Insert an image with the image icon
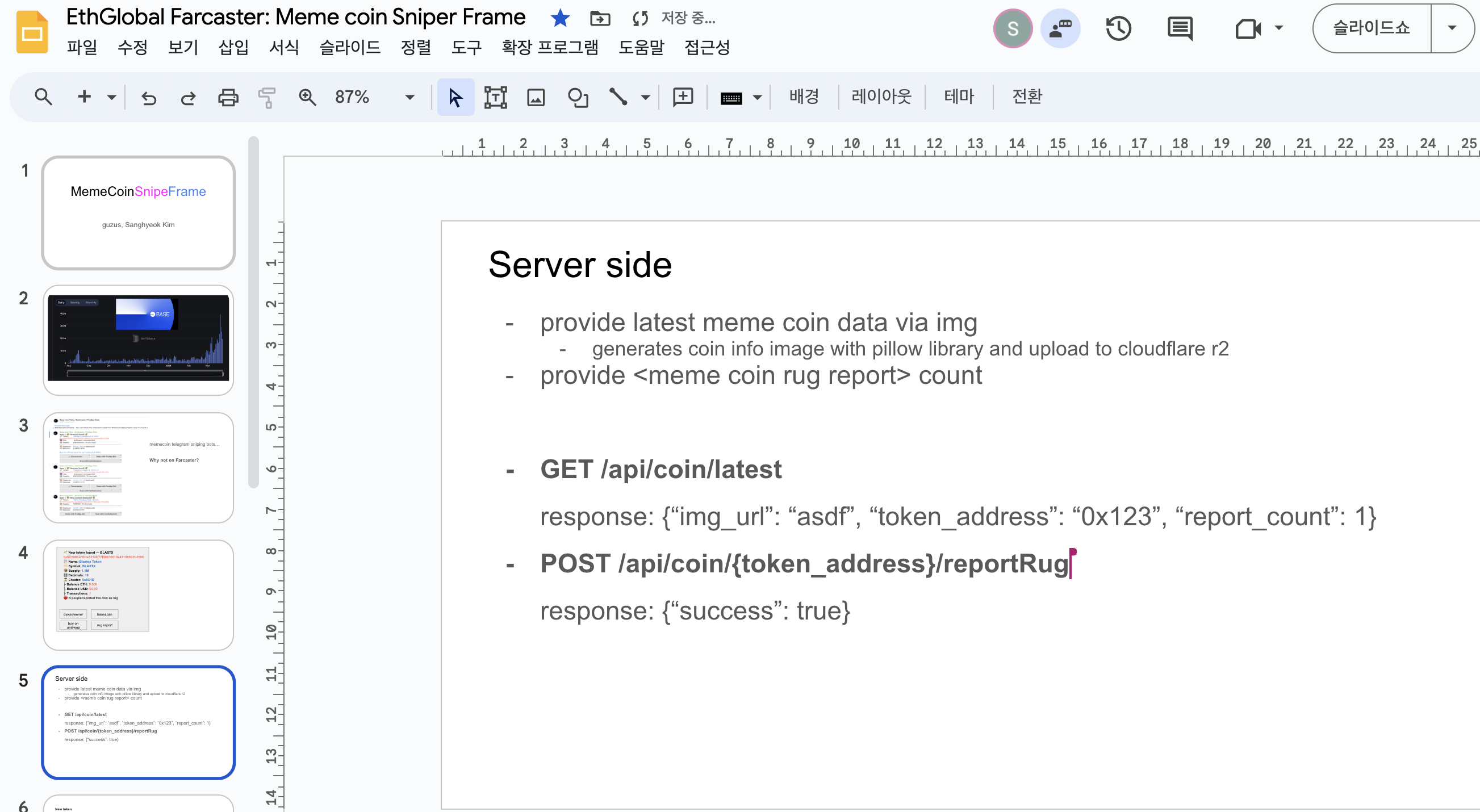Screen dimensions: 1480x812 536,97
